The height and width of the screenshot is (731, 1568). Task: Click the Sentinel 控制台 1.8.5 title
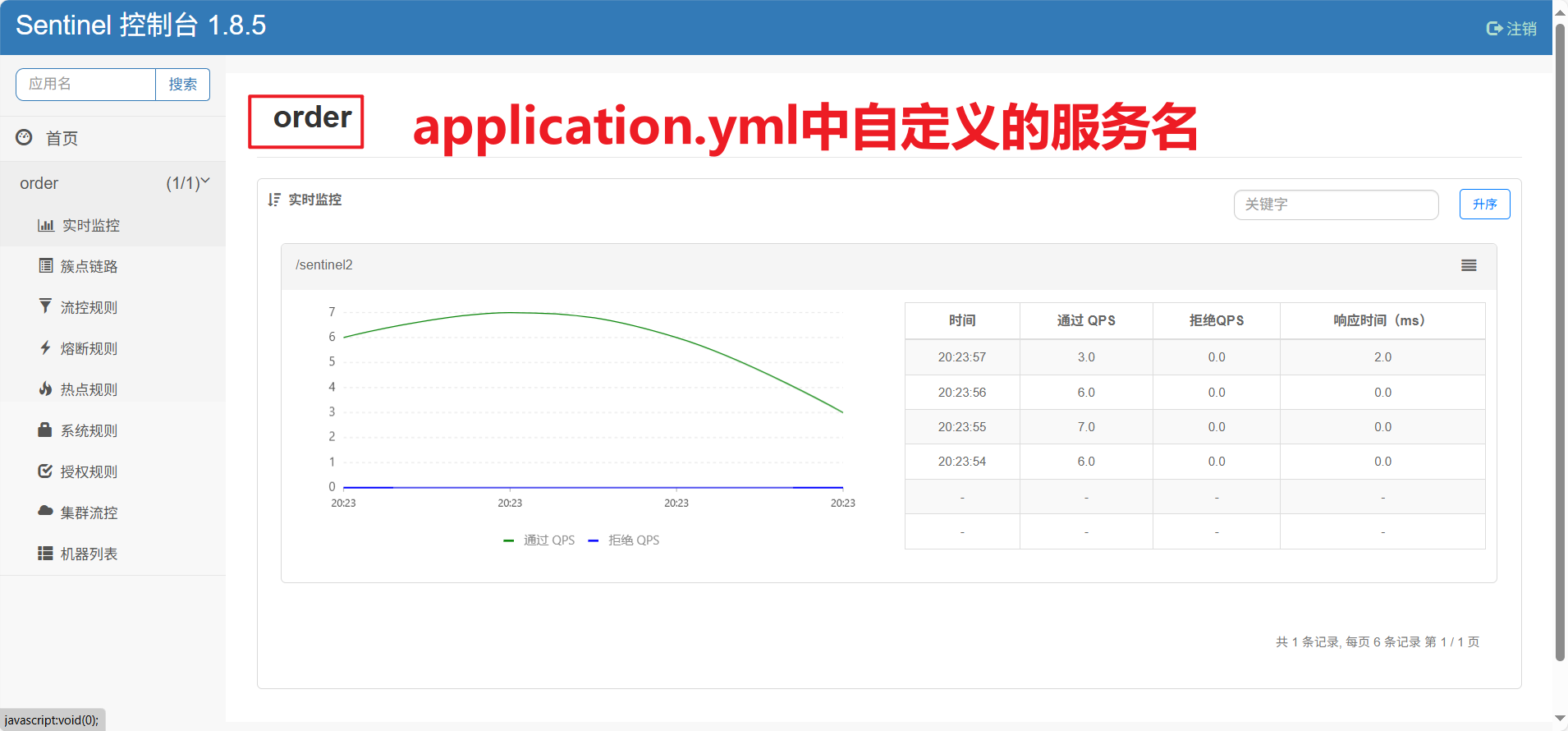coord(140,25)
